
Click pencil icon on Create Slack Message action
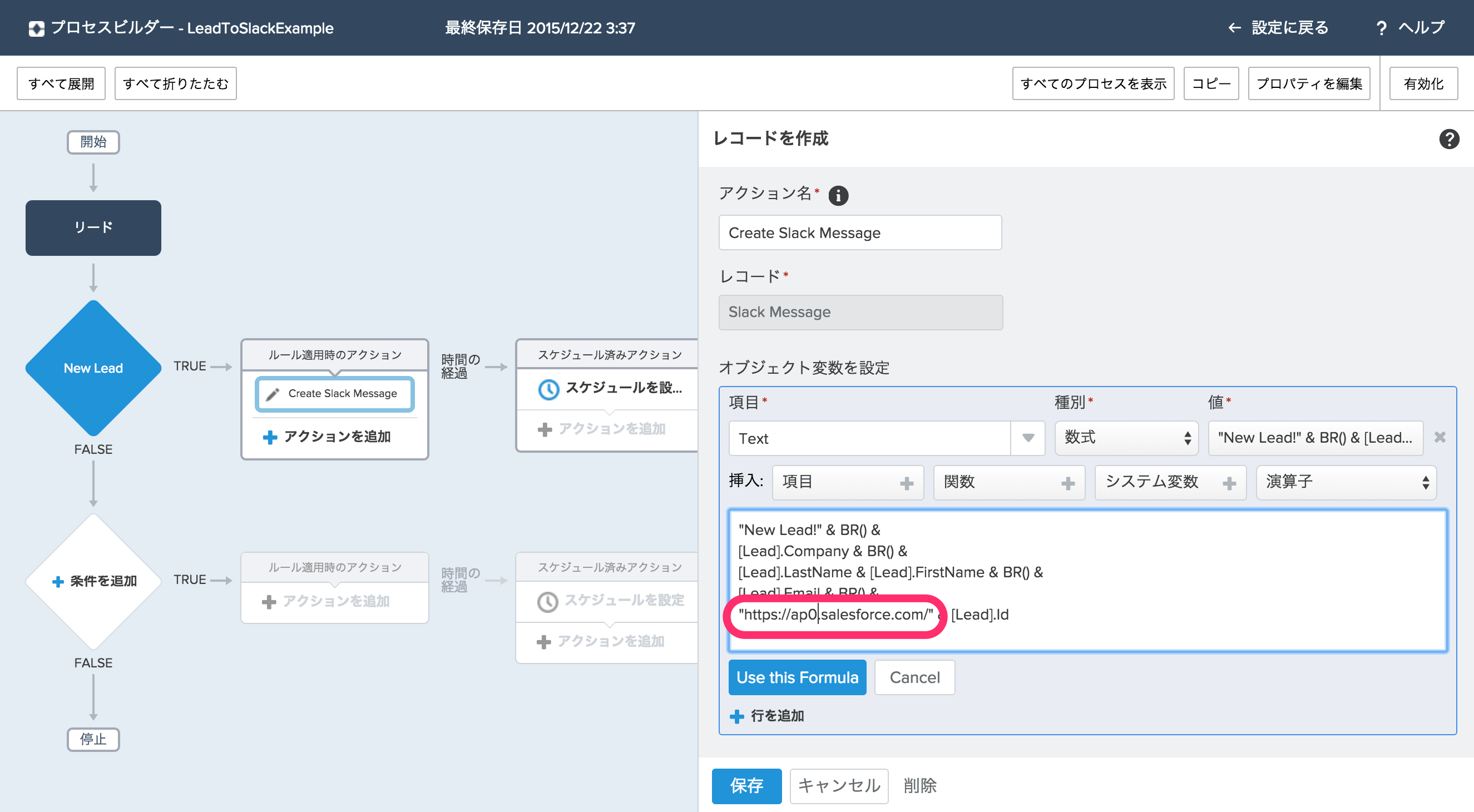[x=273, y=394]
